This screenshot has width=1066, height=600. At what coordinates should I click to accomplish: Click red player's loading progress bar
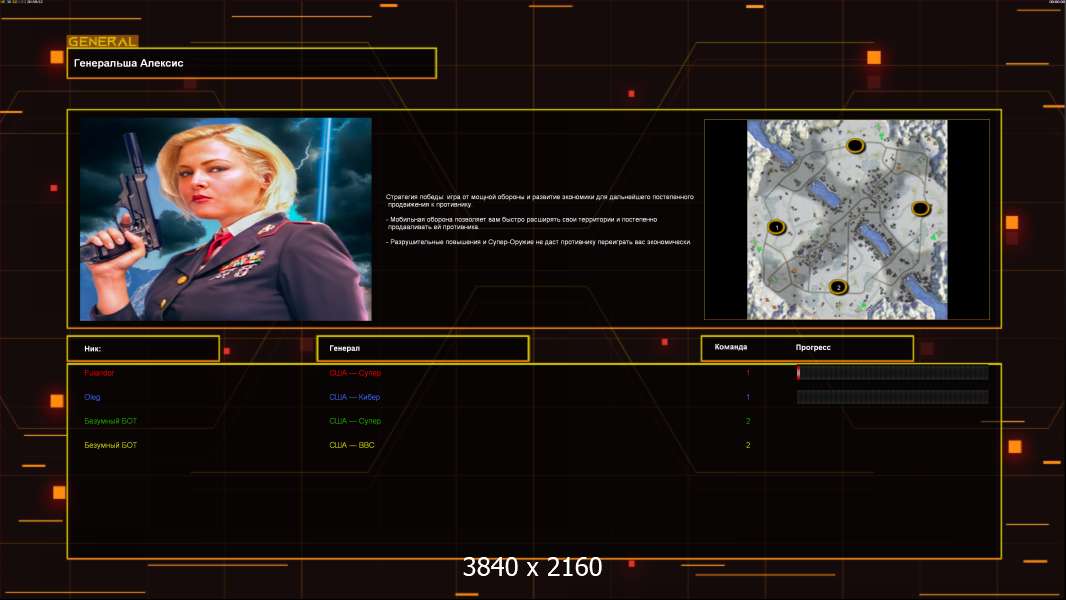click(893, 372)
